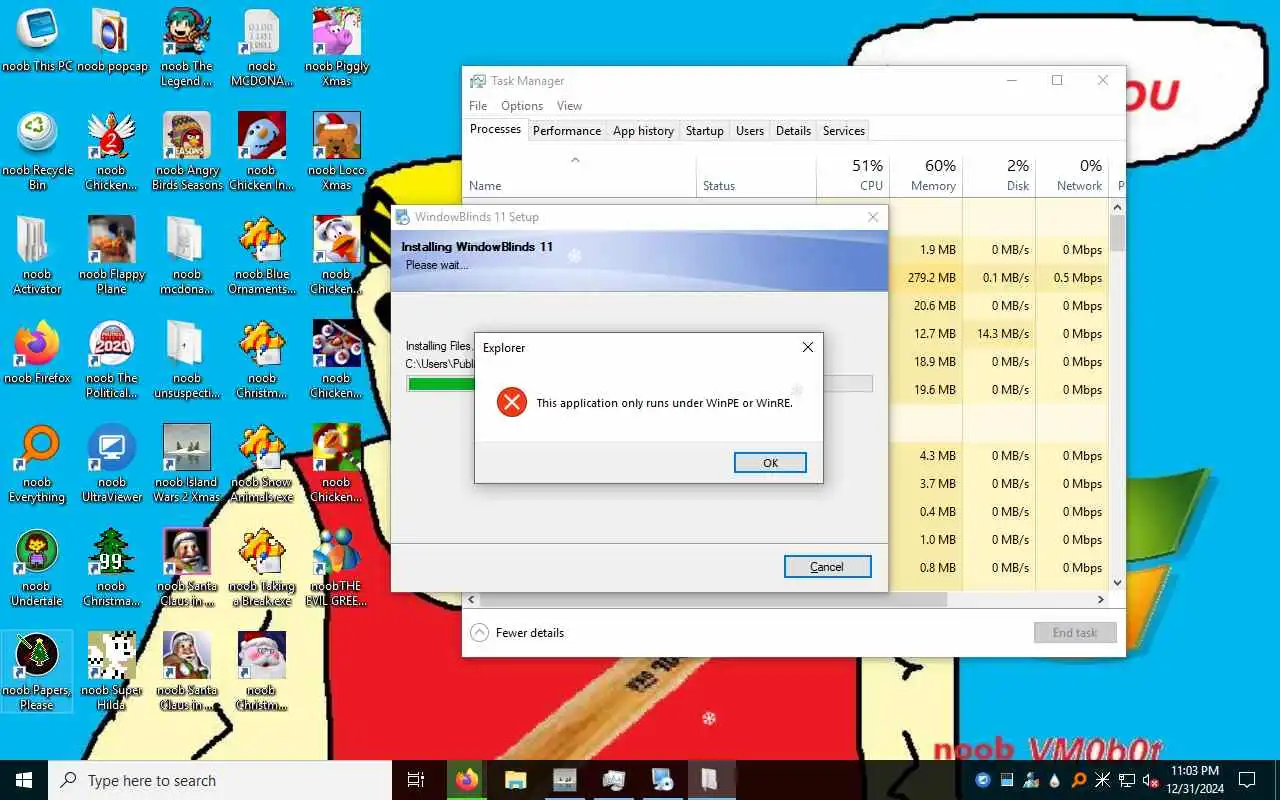Open the noob Everything search icon

[x=37, y=463]
